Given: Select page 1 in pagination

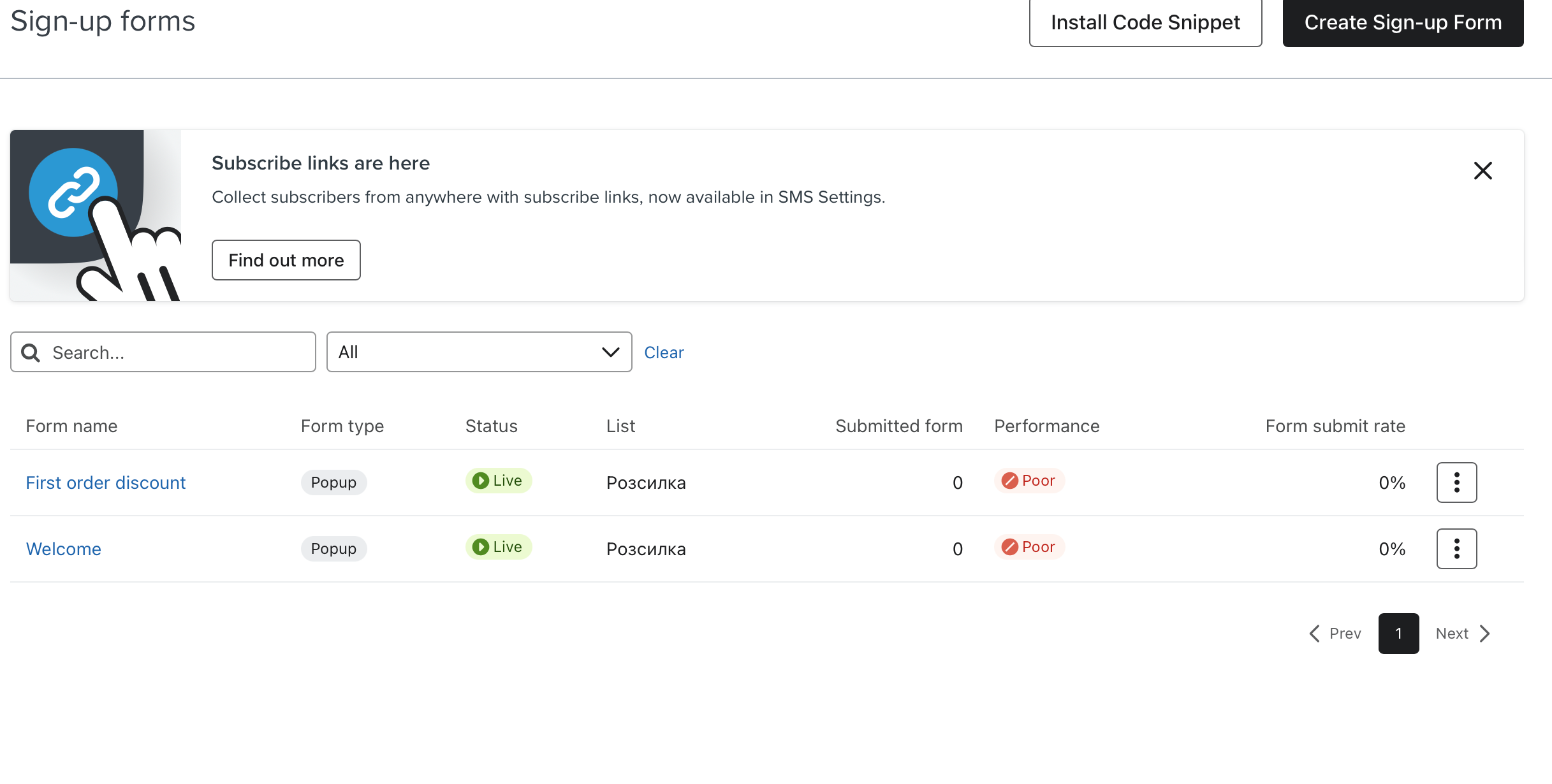Looking at the screenshot, I should [1398, 634].
